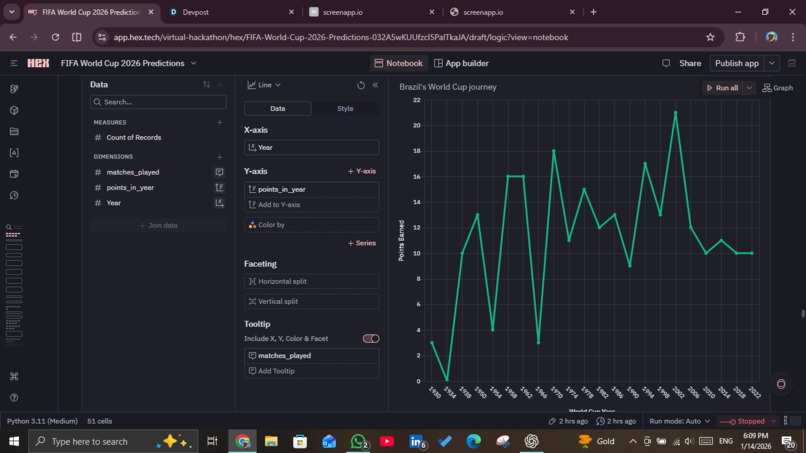The image size is (806, 453).
Task: Bookmark this page with the star icon
Action: pyautogui.click(x=710, y=37)
